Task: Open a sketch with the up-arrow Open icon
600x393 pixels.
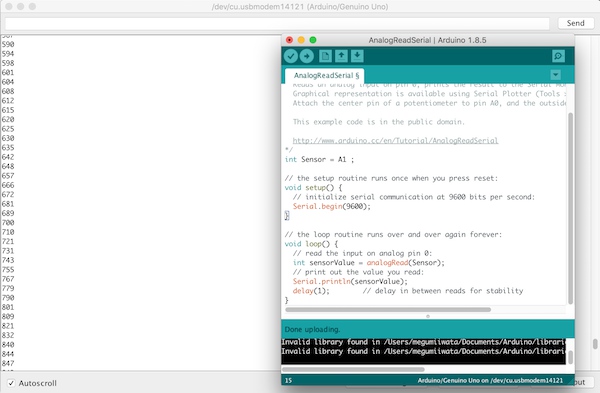Action: pyautogui.click(x=341, y=56)
